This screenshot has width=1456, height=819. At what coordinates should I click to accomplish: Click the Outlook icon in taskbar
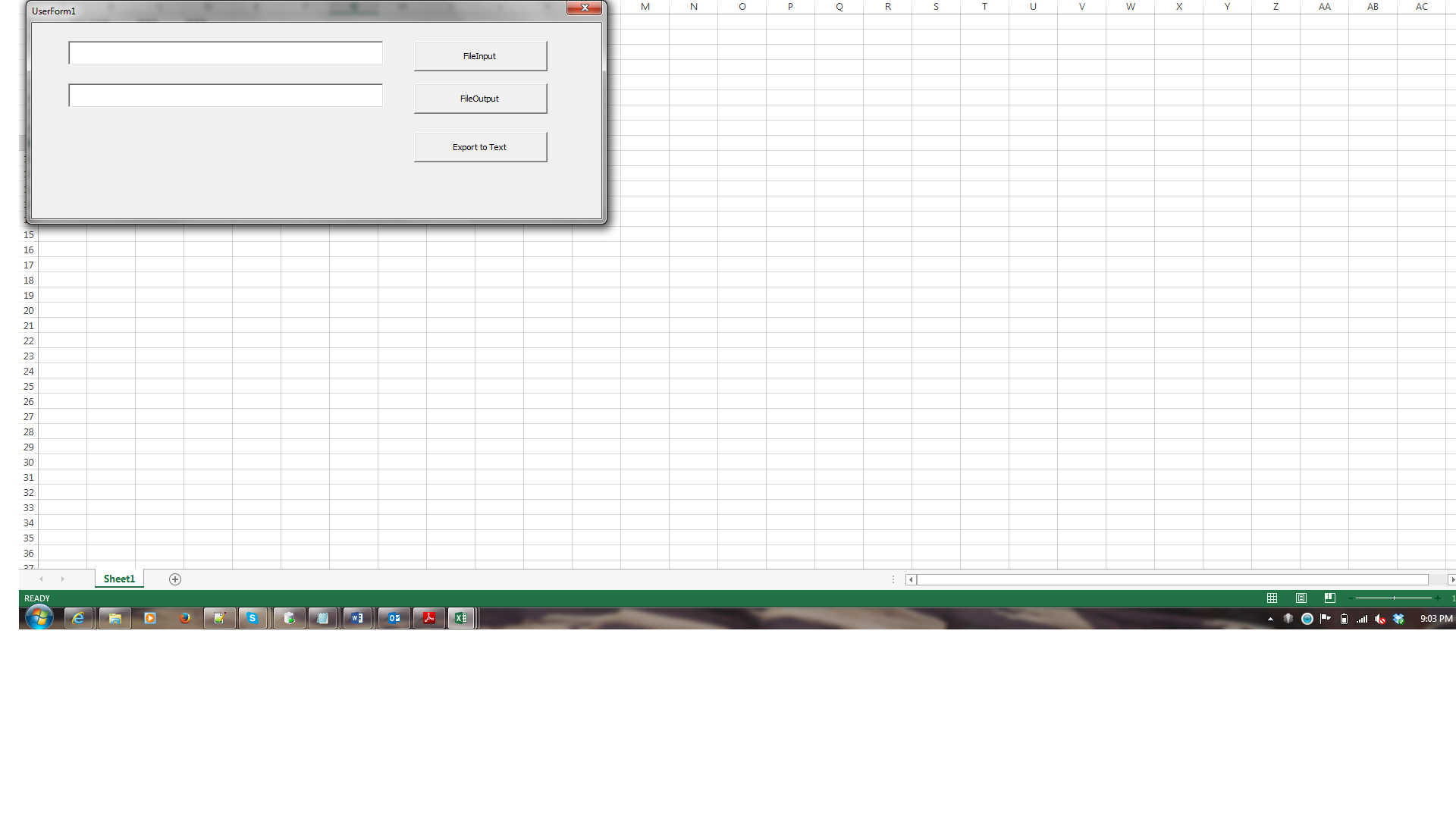pos(393,617)
